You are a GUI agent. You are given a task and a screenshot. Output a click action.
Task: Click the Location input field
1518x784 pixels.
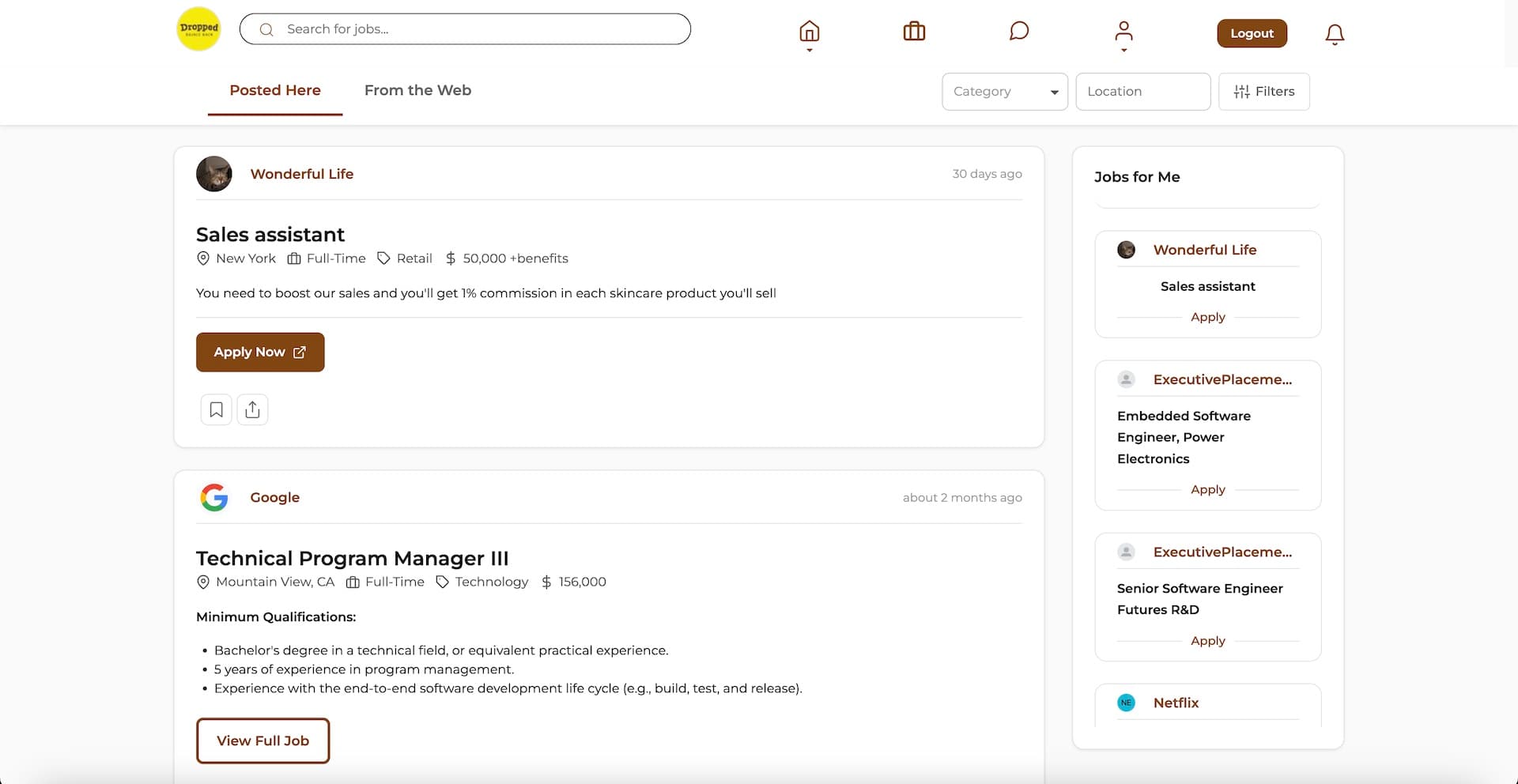point(1142,92)
